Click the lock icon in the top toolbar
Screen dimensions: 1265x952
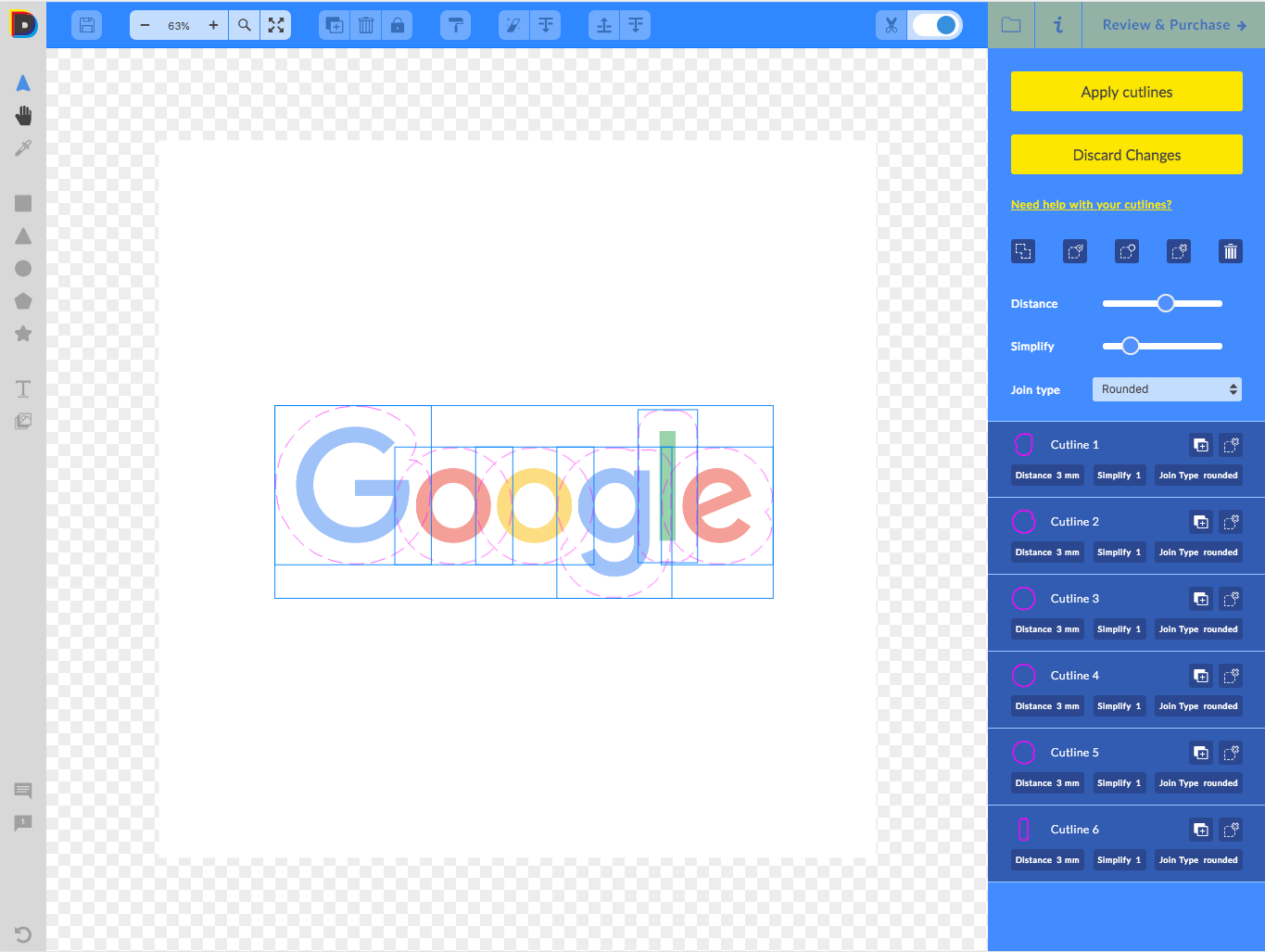click(x=397, y=25)
